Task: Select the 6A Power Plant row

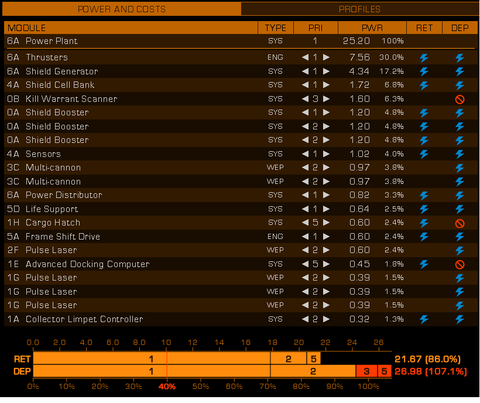Action: tap(241, 41)
